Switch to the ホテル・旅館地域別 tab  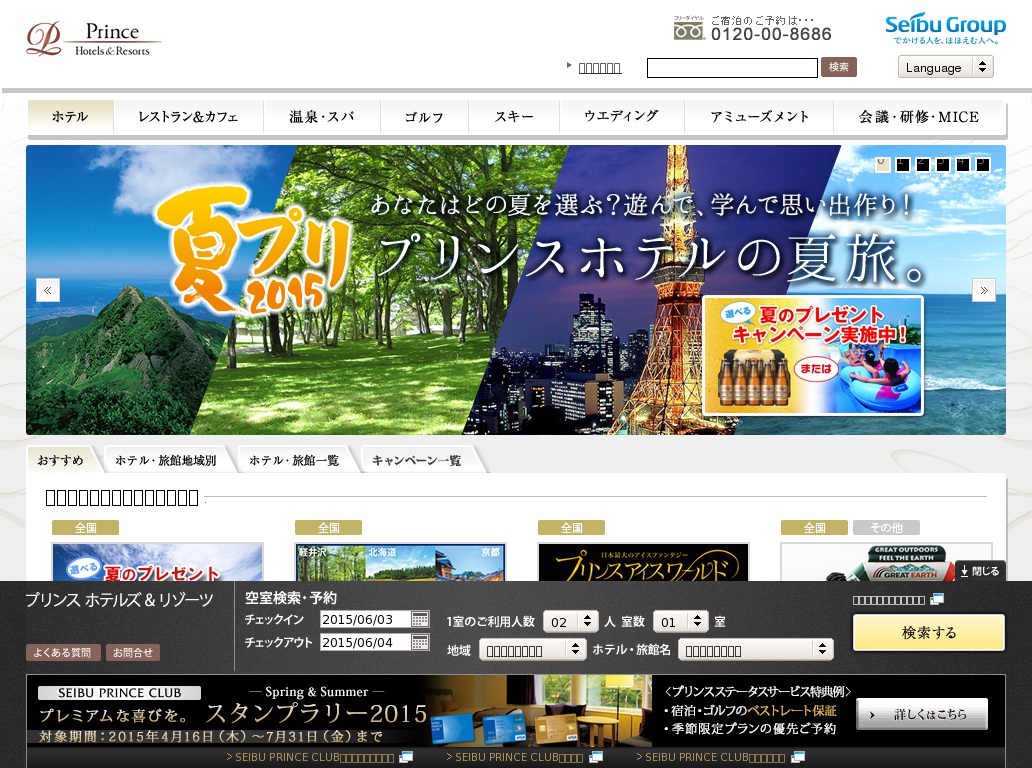166,460
